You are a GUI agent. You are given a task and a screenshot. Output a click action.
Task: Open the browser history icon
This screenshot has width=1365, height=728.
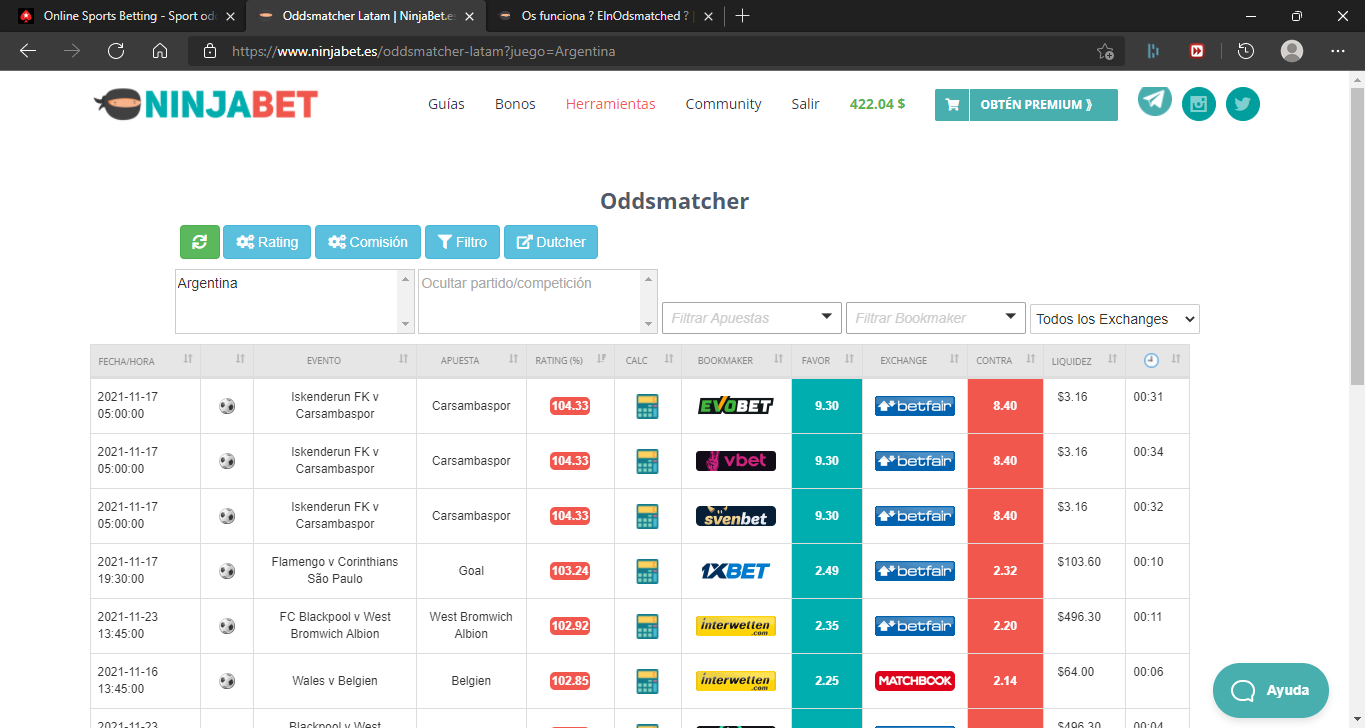click(x=1246, y=51)
